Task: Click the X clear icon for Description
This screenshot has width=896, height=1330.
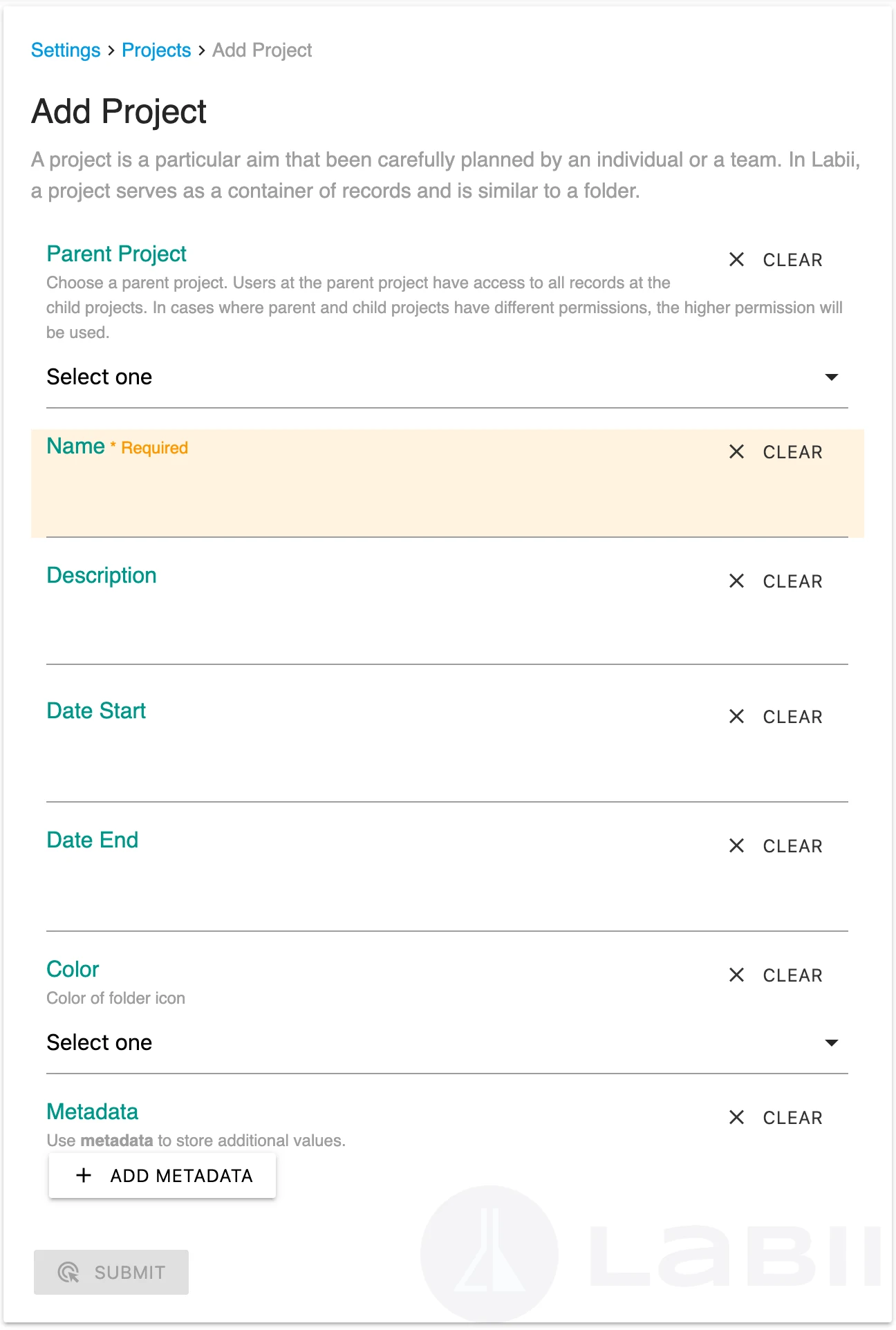Action: point(736,581)
